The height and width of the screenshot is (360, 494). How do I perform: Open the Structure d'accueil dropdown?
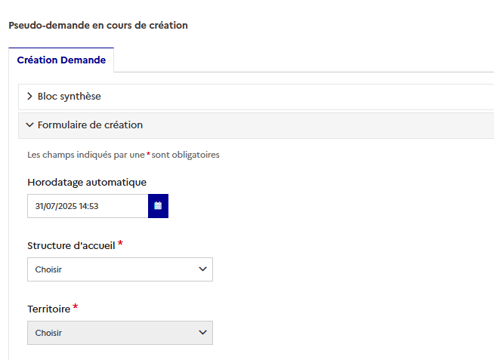coord(120,269)
